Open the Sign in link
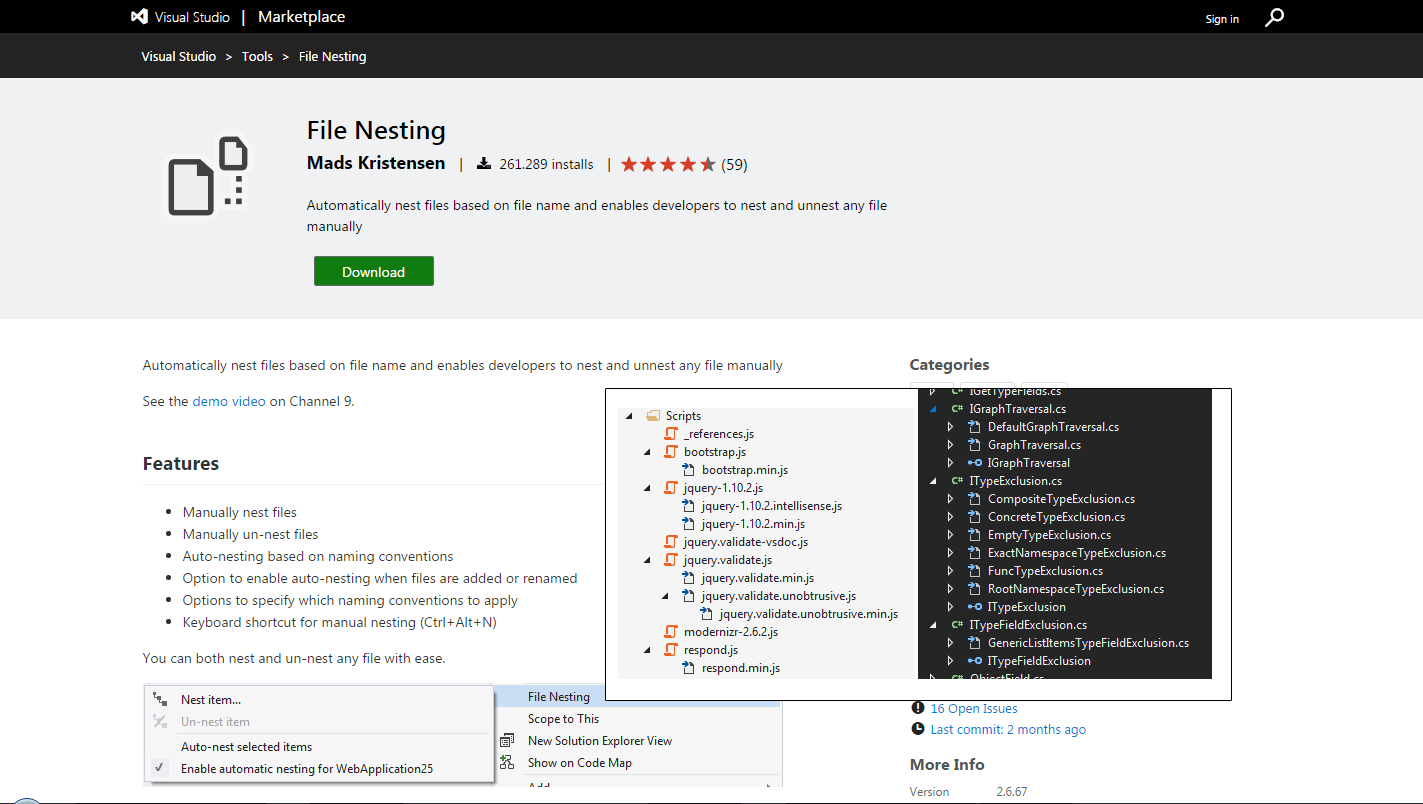Viewport: 1423px width, 804px height. 1222,19
